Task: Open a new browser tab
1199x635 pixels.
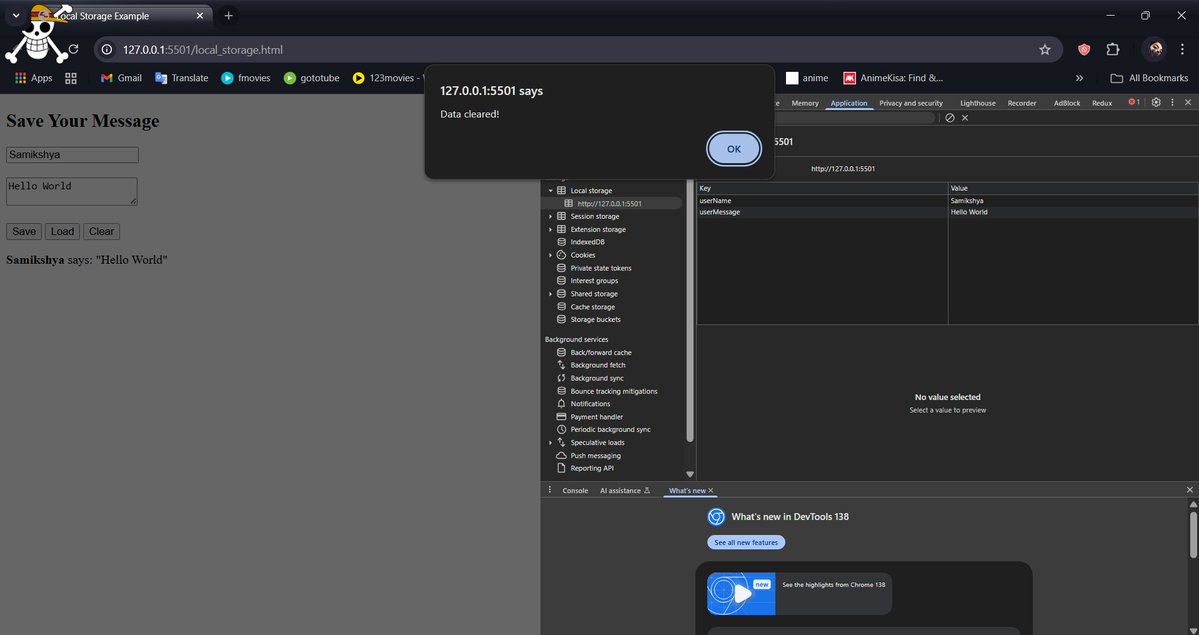Action: click(228, 15)
